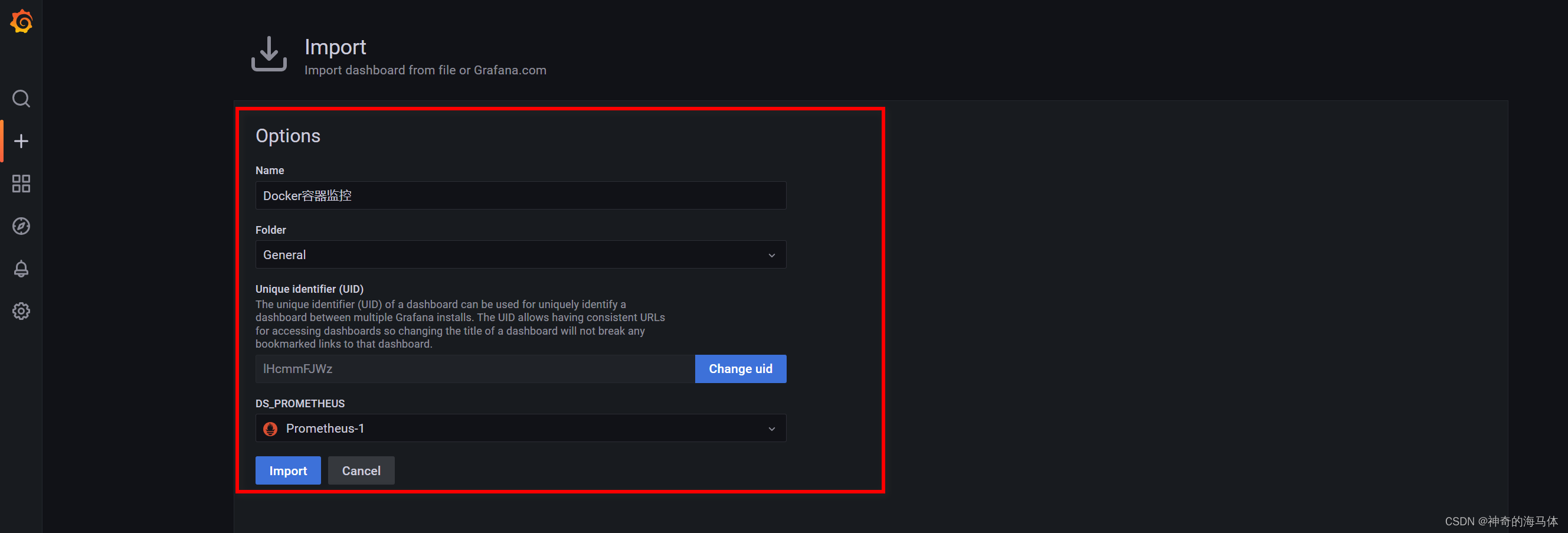Click the blue Import button
Screen dimensions: 1568x533
288,471
